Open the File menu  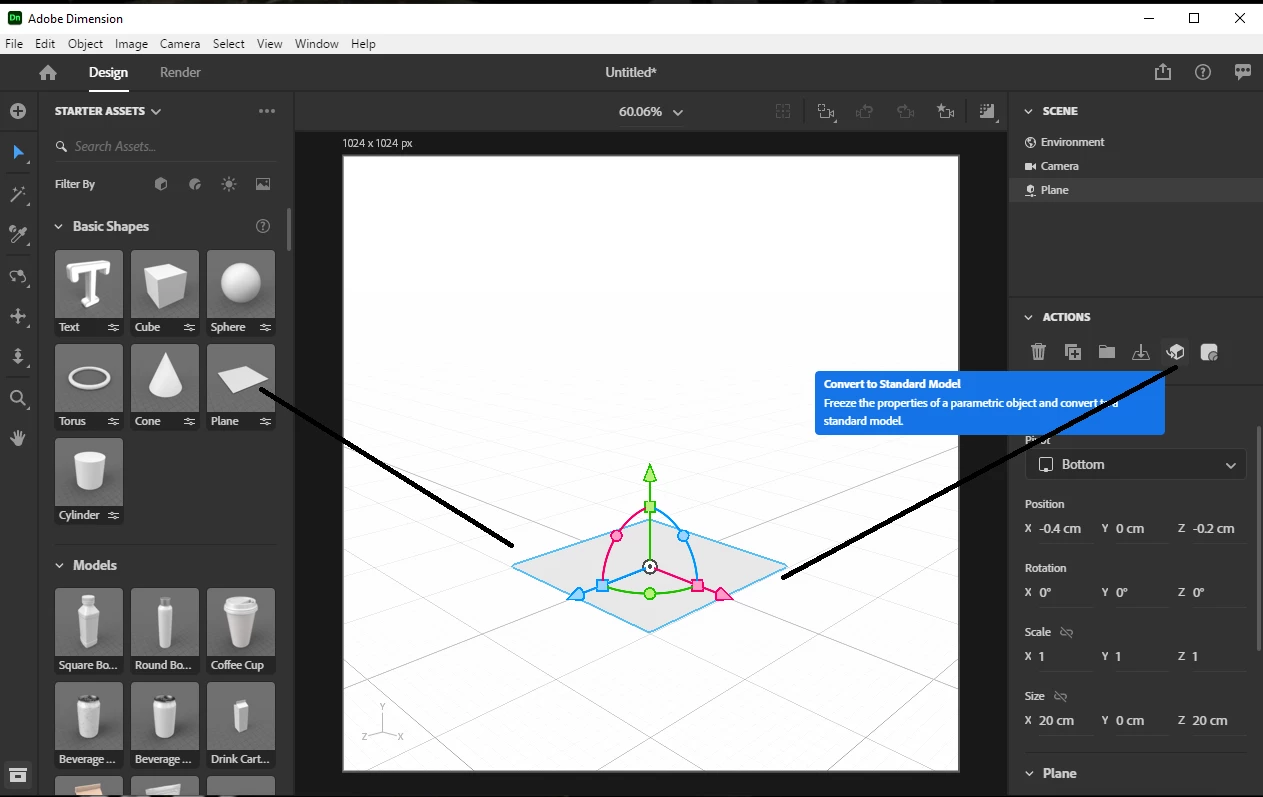click(14, 44)
